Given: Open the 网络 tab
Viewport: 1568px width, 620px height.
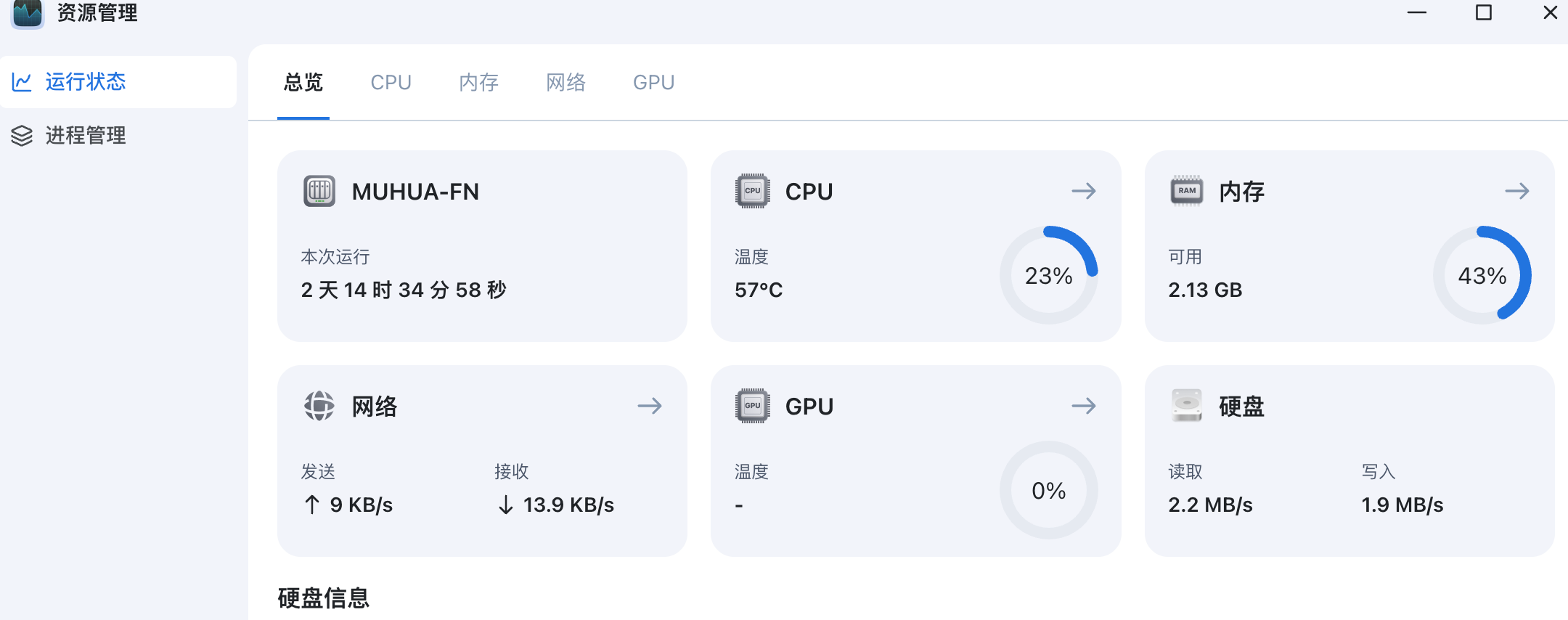Looking at the screenshot, I should coord(565,83).
